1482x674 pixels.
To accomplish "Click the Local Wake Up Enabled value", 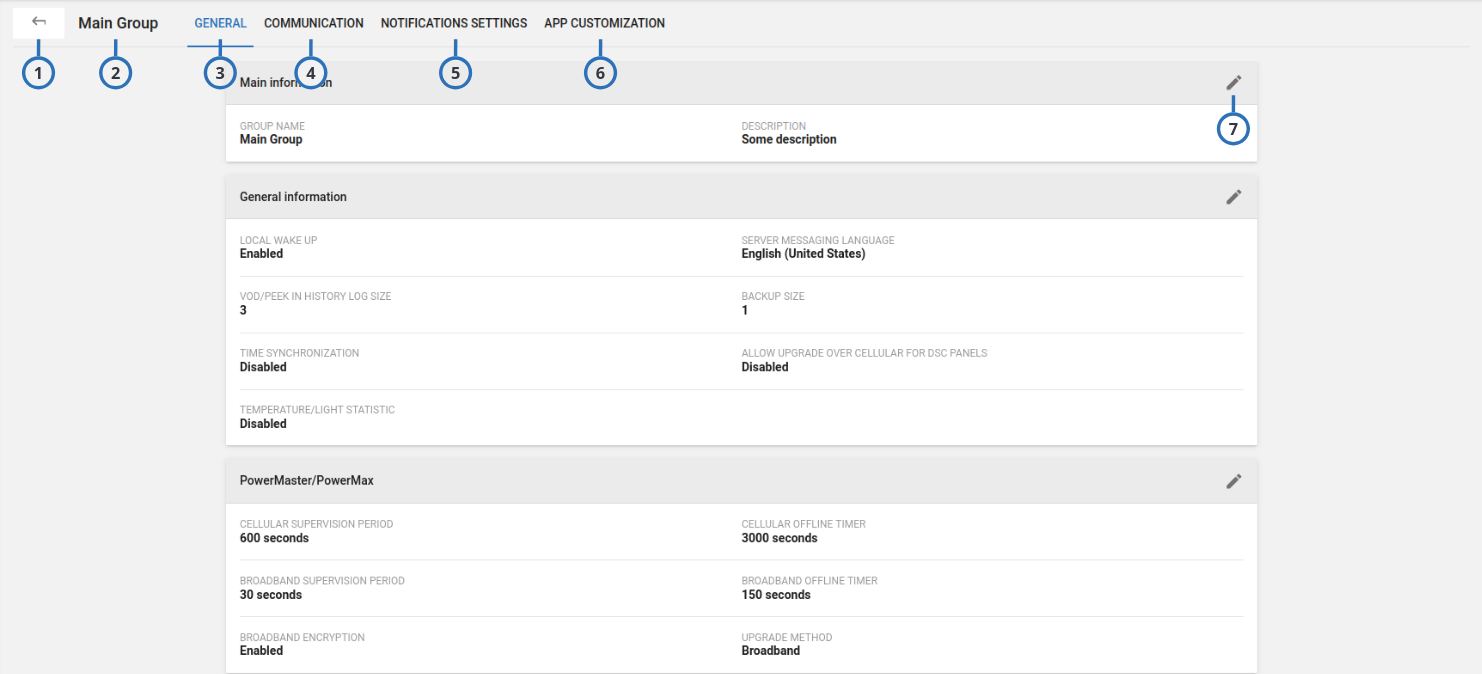I will point(261,254).
